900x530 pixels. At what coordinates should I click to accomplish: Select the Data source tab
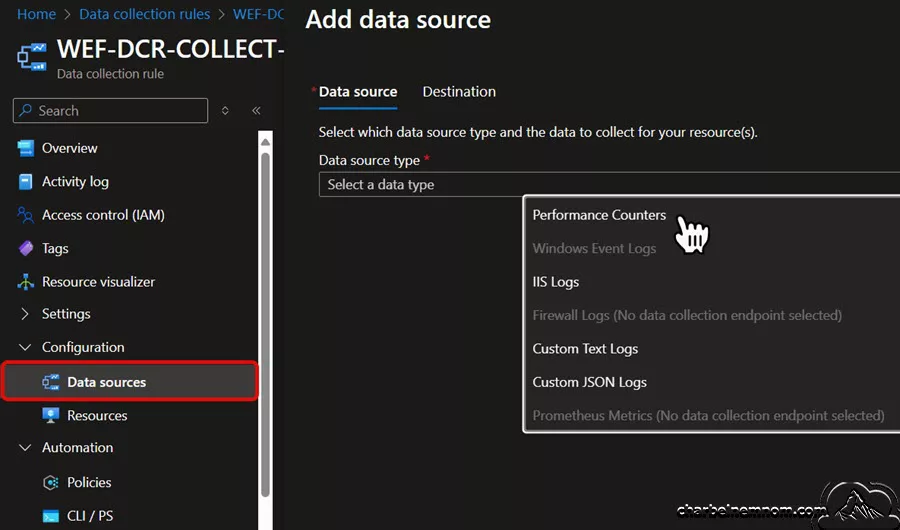tap(358, 91)
